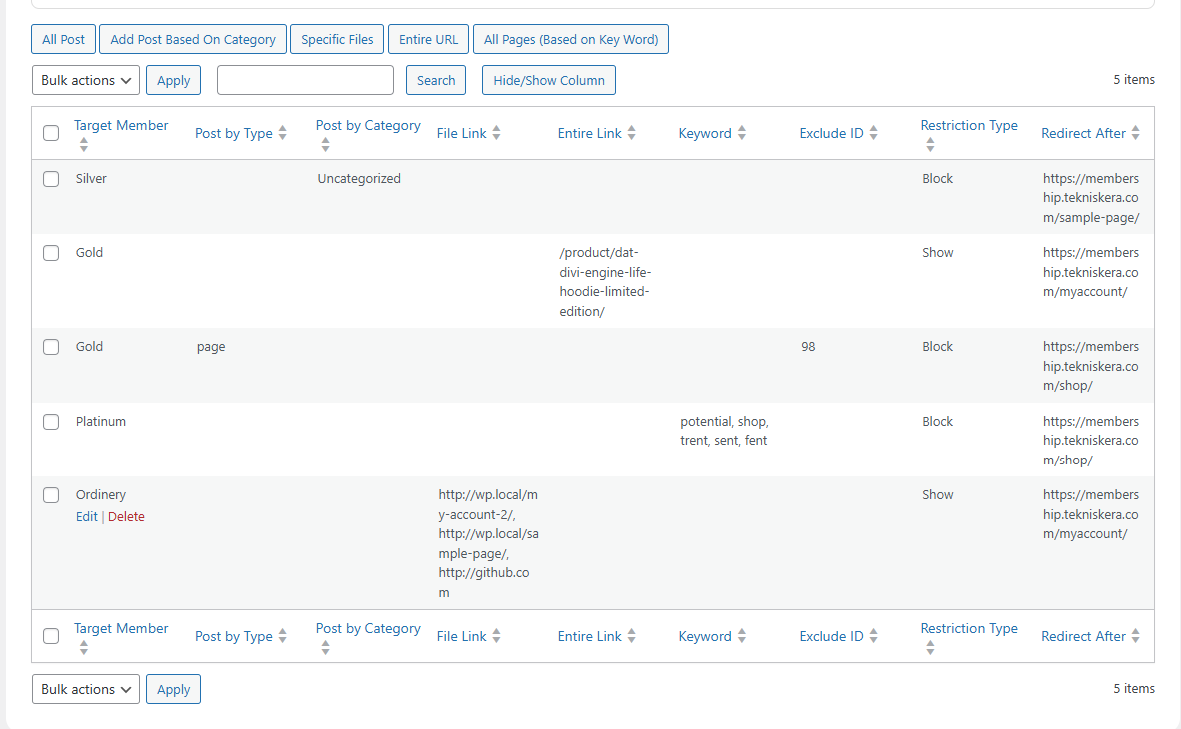Viewport: 1181px width, 729px height.
Task: Expand the bottom Bulk actions dropdown
Action: [86, 689]
